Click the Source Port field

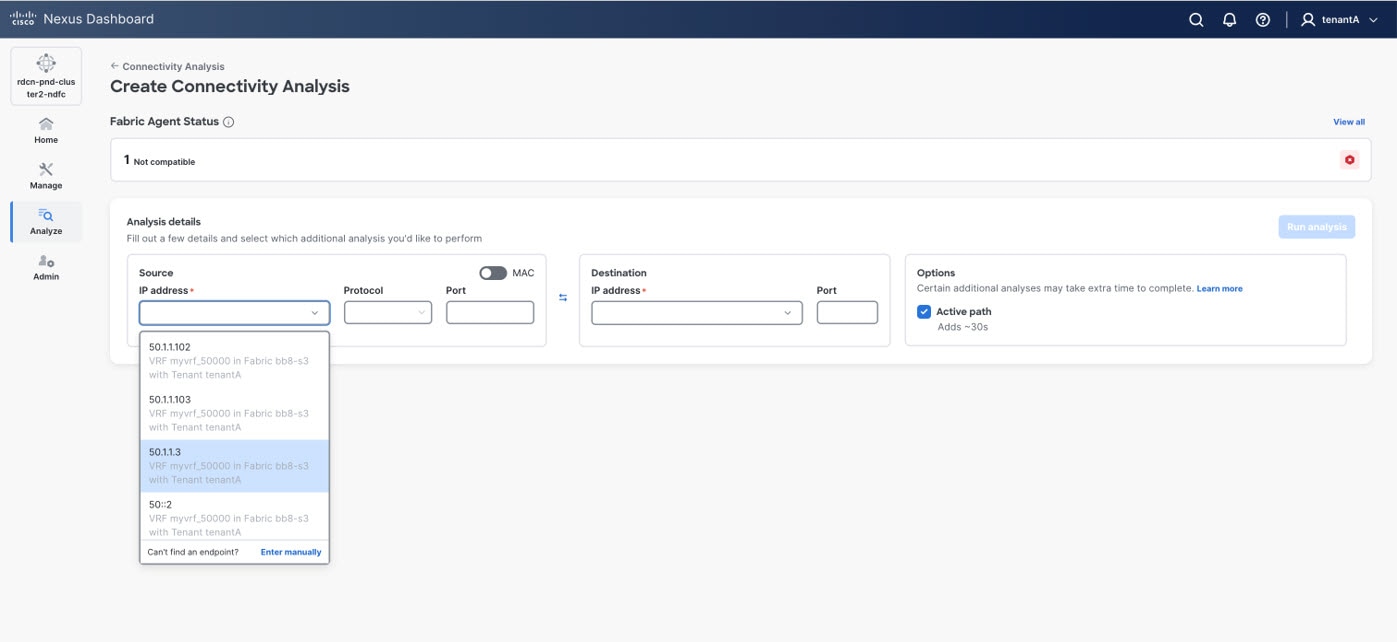(x=490, y=313)
